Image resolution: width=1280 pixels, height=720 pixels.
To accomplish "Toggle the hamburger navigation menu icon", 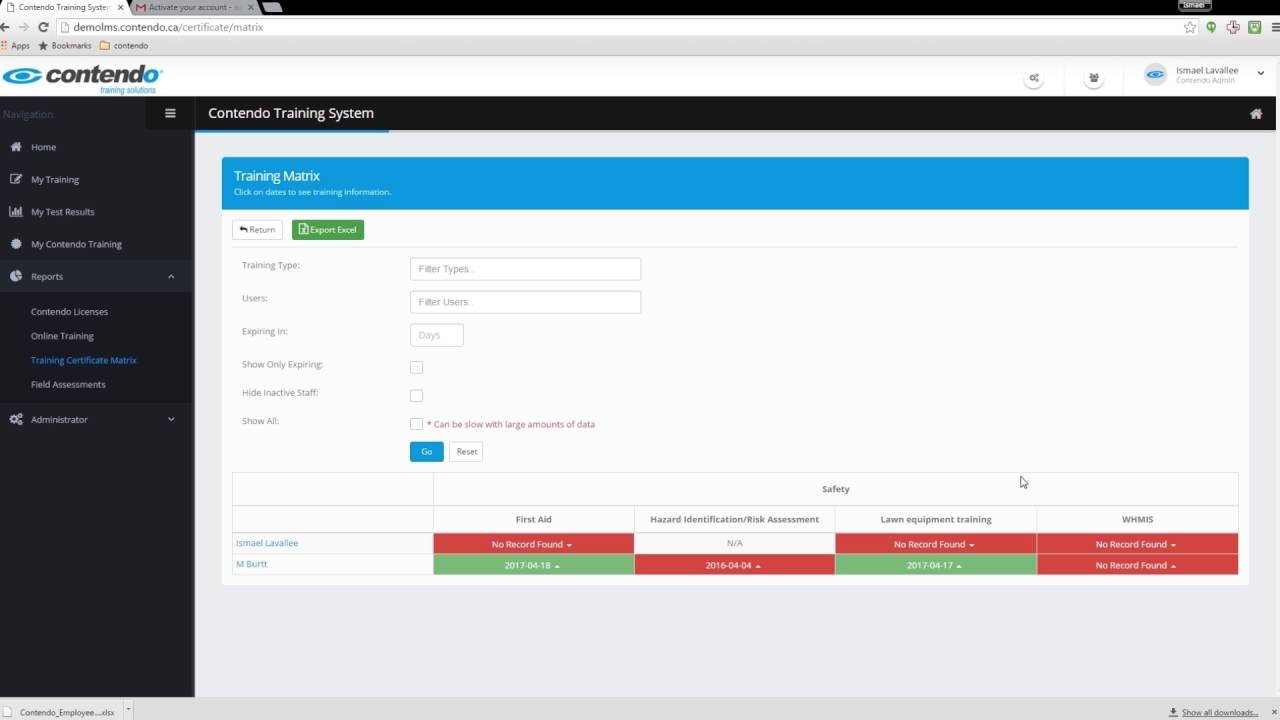I will [x=170, y=113].
